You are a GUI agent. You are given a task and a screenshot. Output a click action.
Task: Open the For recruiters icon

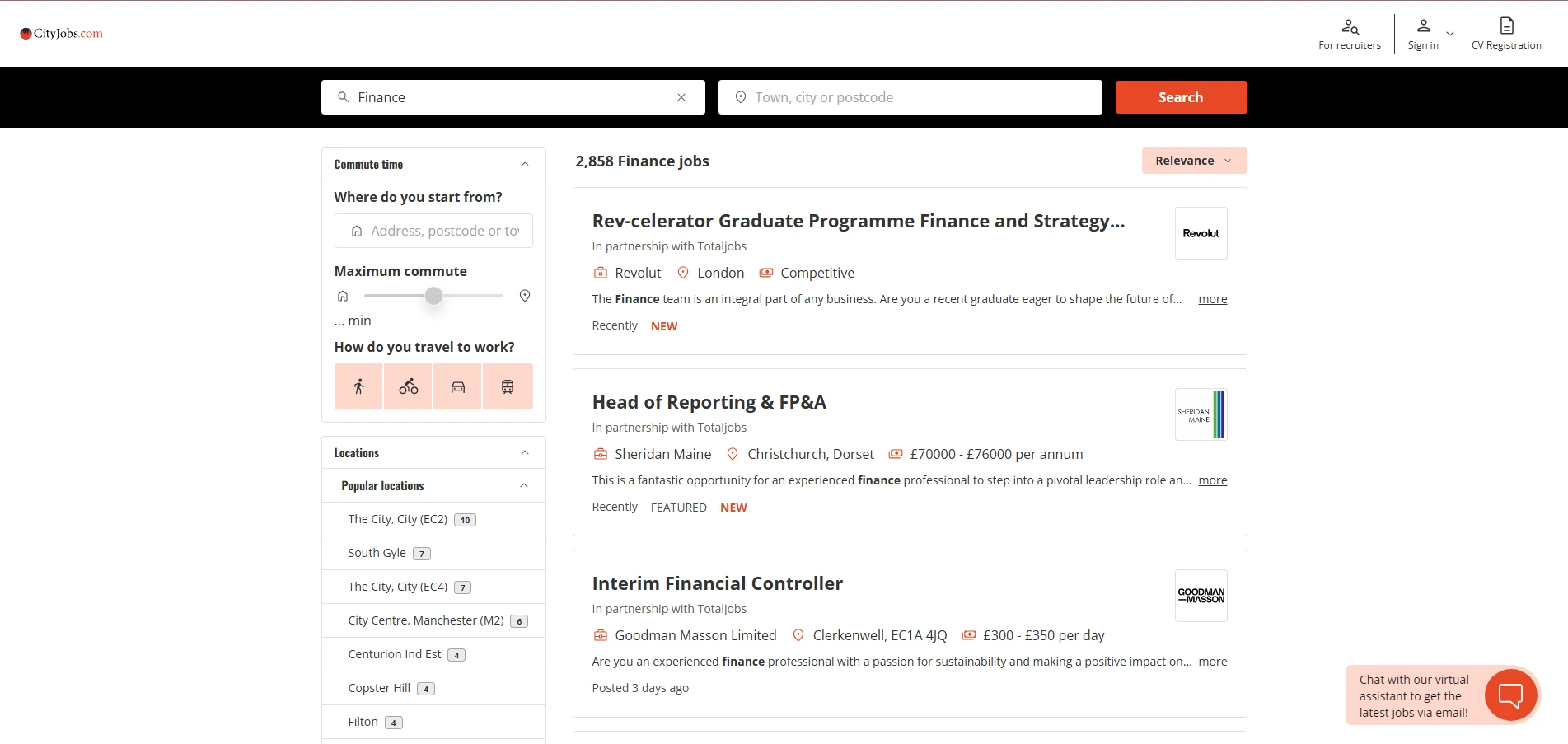tap(1350, 26)
